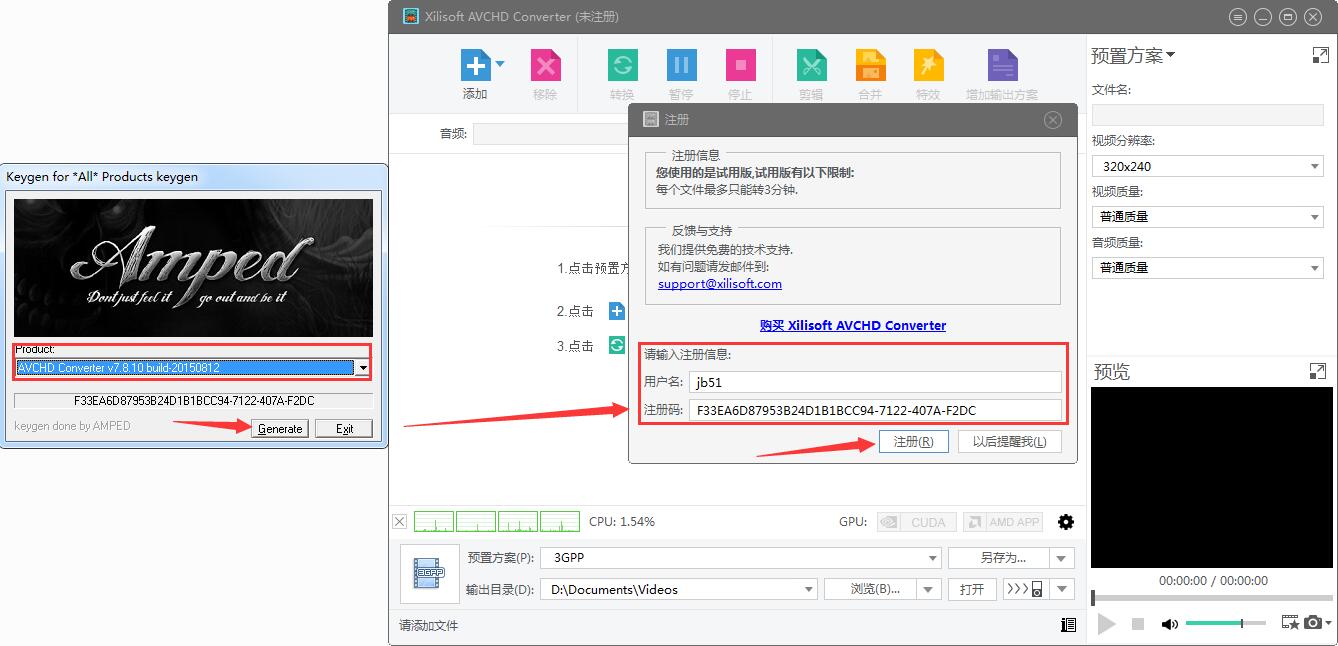Click the Merge (合并) toolbar icon

coord(870,66)
